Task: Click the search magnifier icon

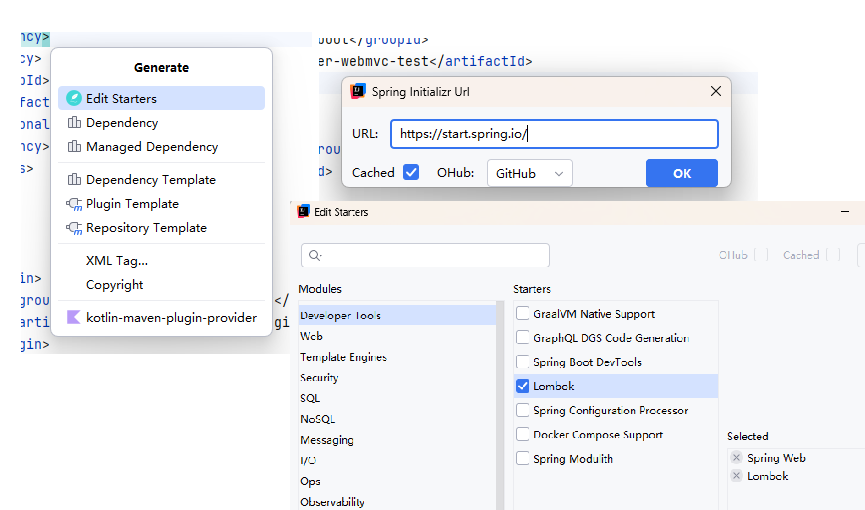Action: 315,255
